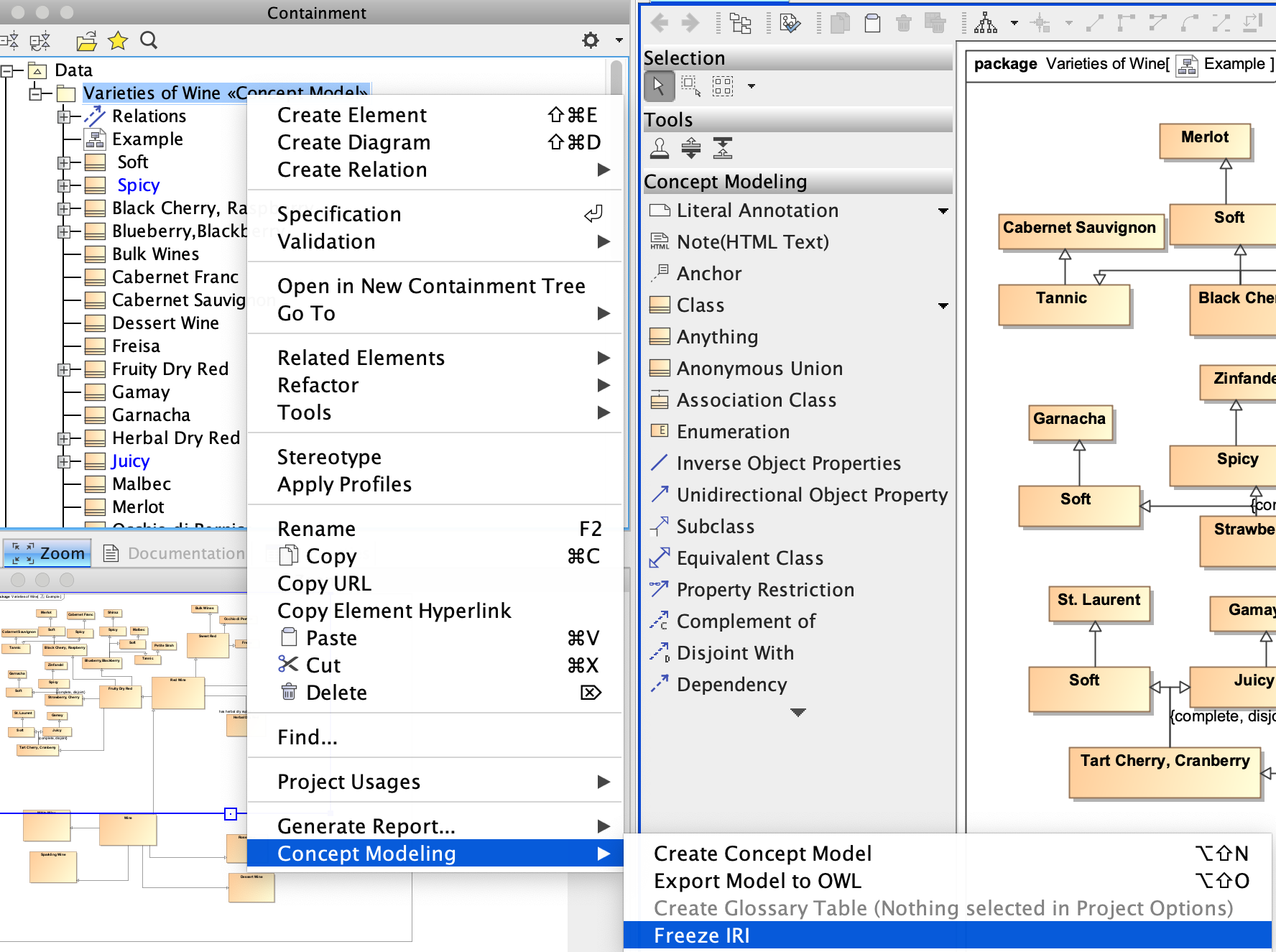Choose Freeze IRI from the submenu

pos(701,935)
